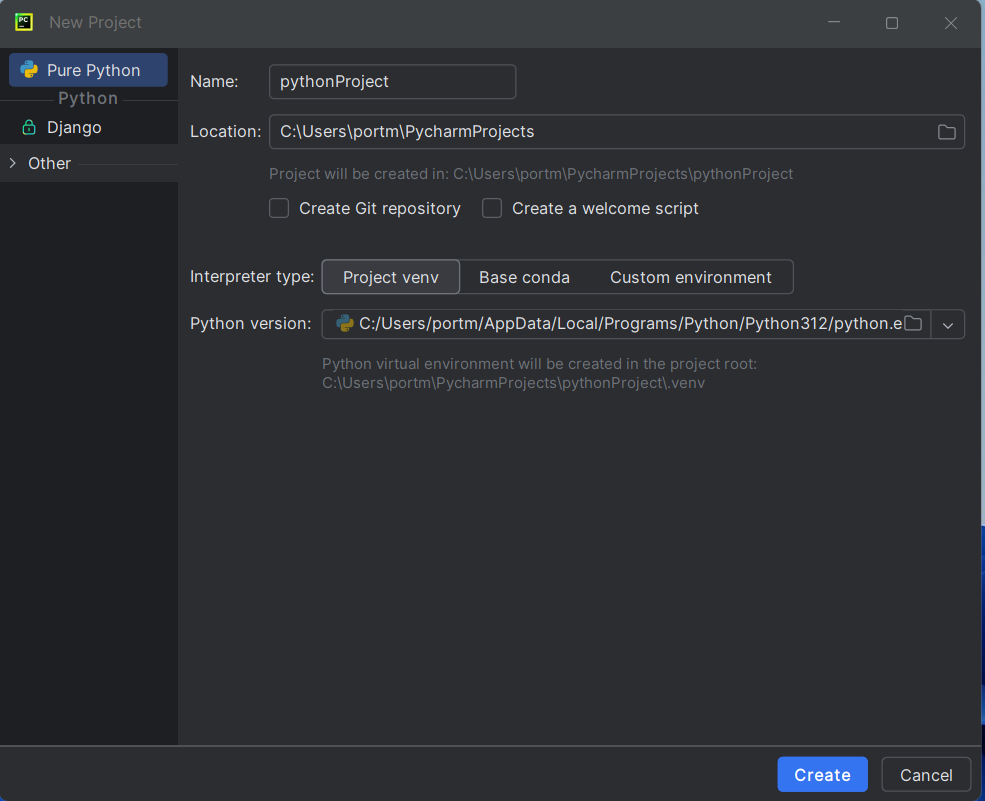Image resolution: width=985 pixels, height=801 pixels.
Task: Click the 'New Project' window title text
Action: click(x=95, y=23)
